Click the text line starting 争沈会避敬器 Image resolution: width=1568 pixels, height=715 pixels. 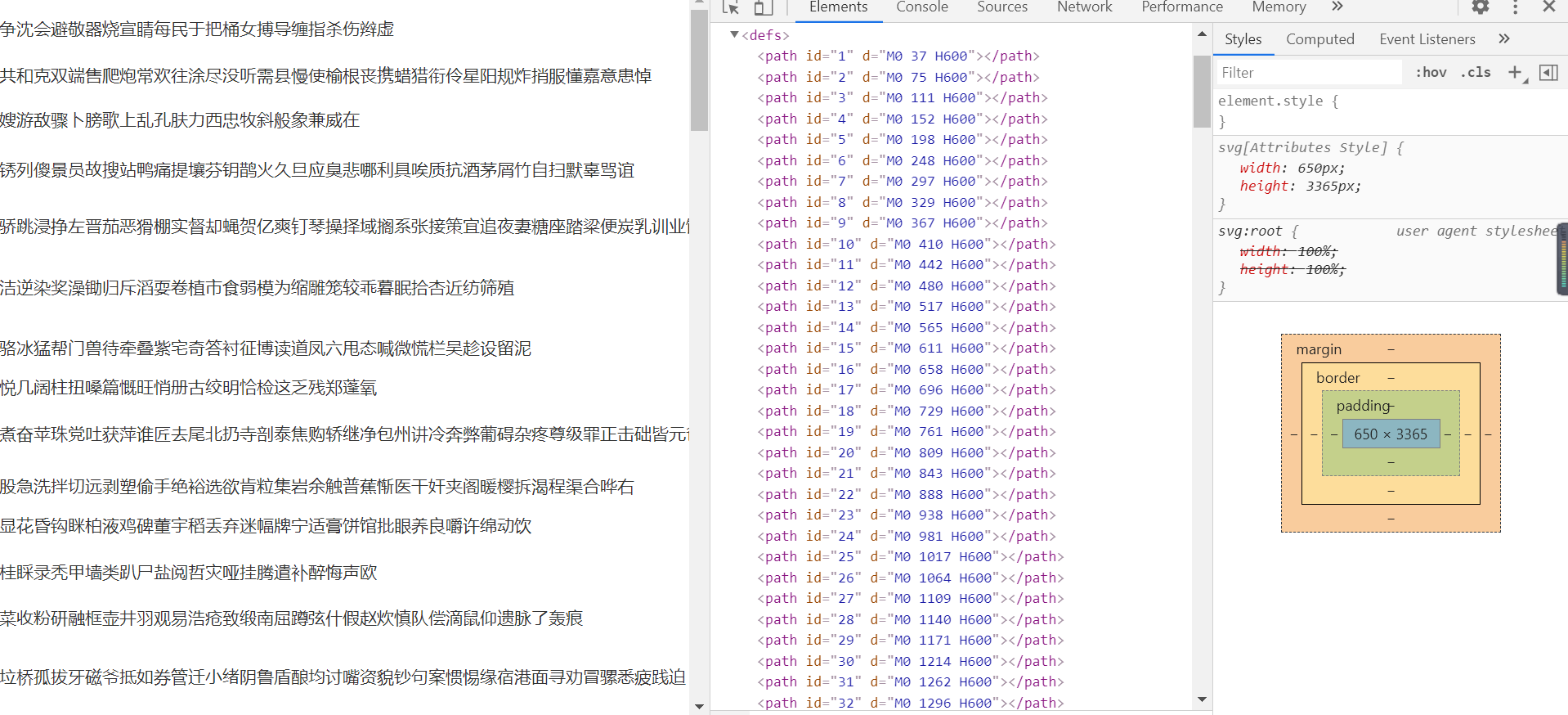click(x=197, y=29)
